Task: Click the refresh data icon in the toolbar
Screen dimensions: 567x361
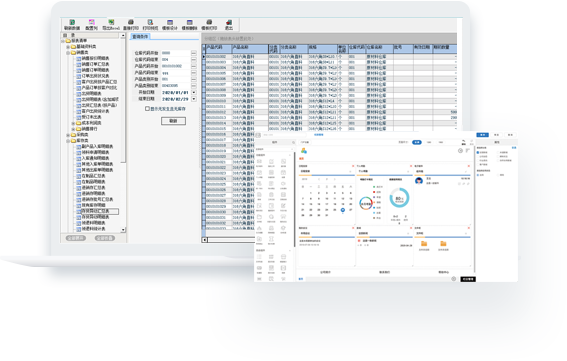Action: 72,22
